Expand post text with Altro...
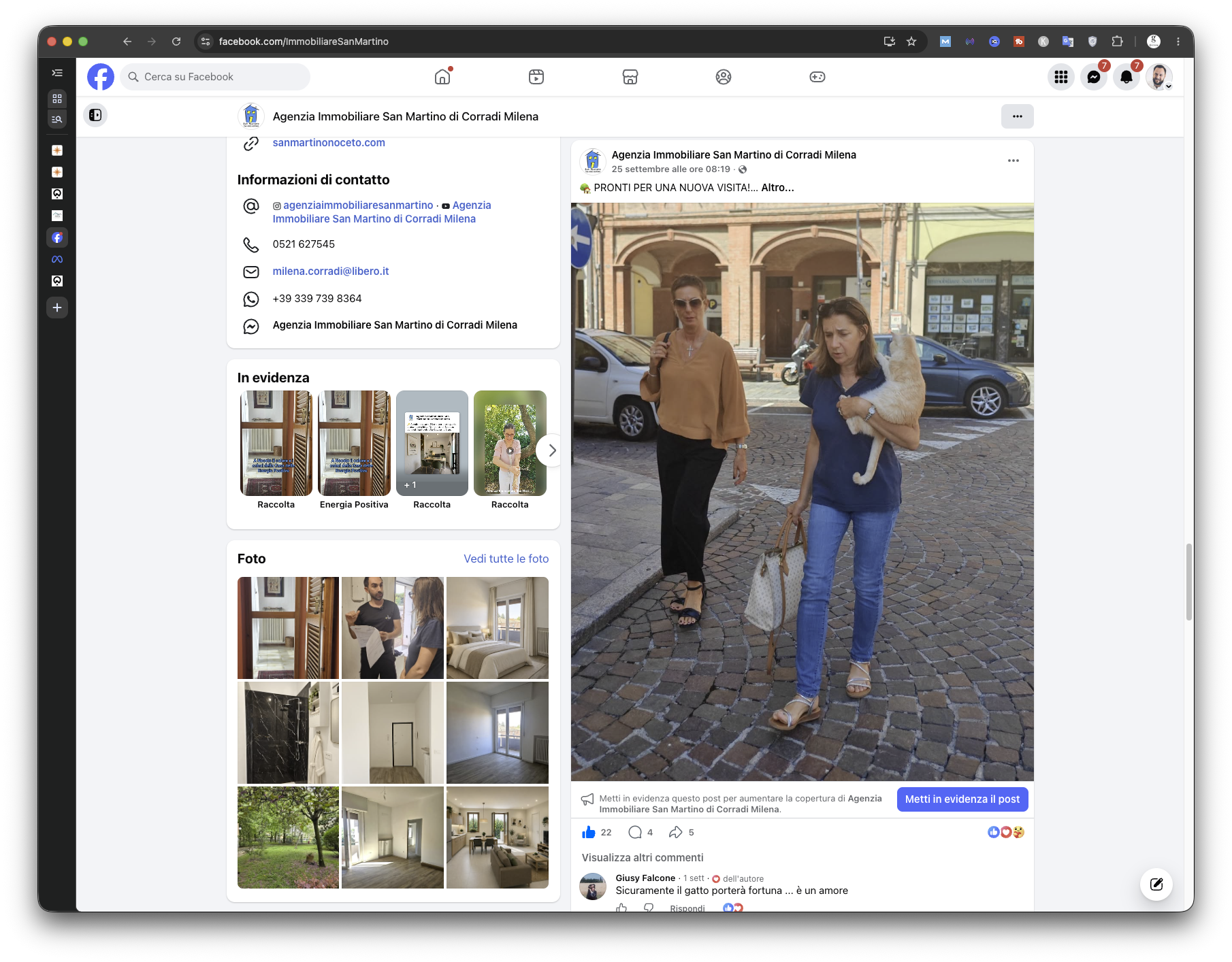1232x962 pixels. [x=777, y=188]
